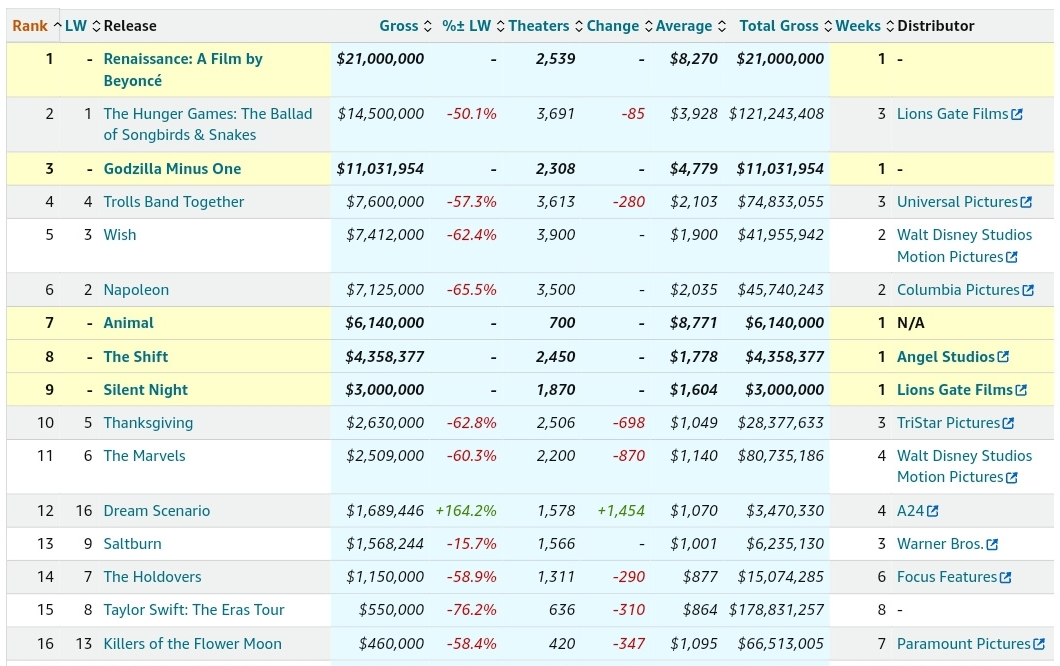Open Renaissance: A Film by Beyoncé link
The image size is (1060, 666).
click(183, 70)
